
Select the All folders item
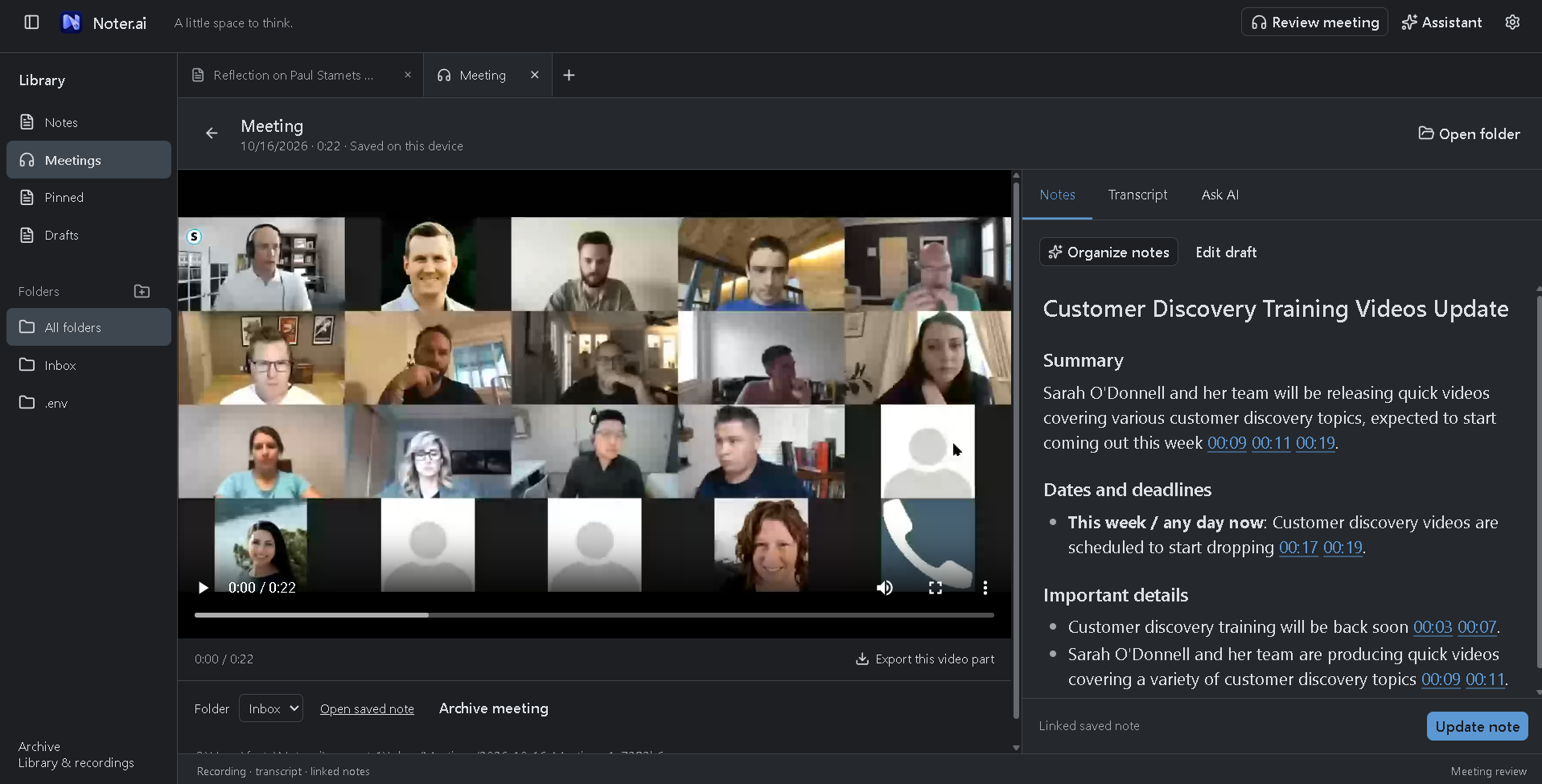88,327
